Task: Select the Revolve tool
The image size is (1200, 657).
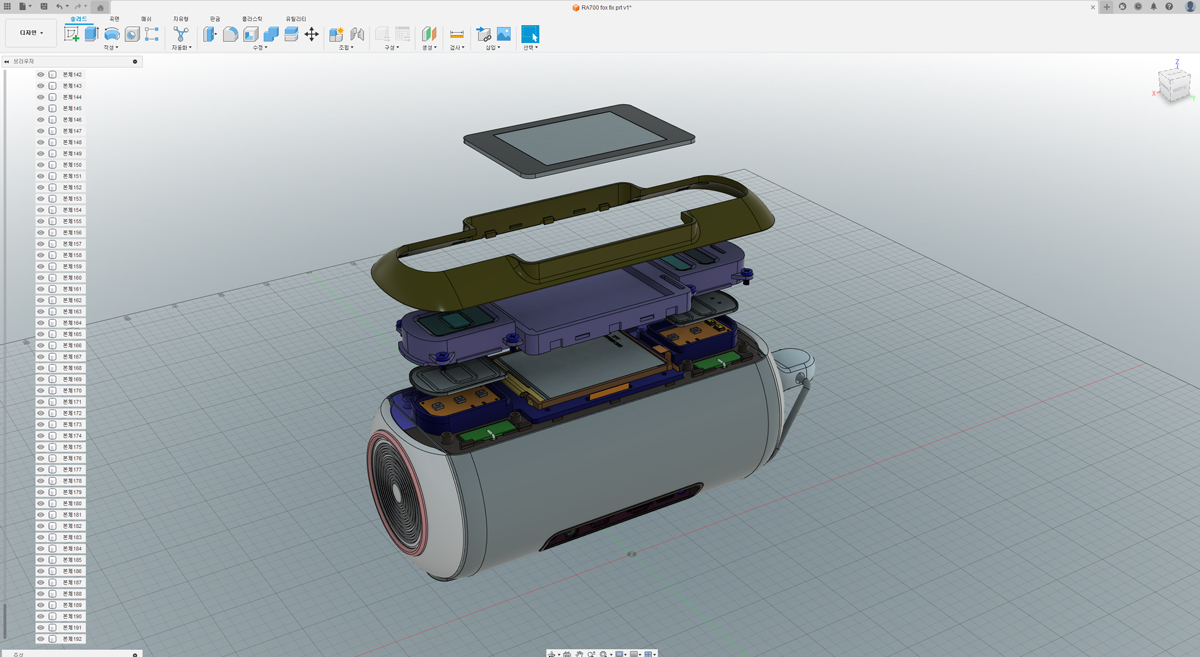Action: (x=112, y=34)
